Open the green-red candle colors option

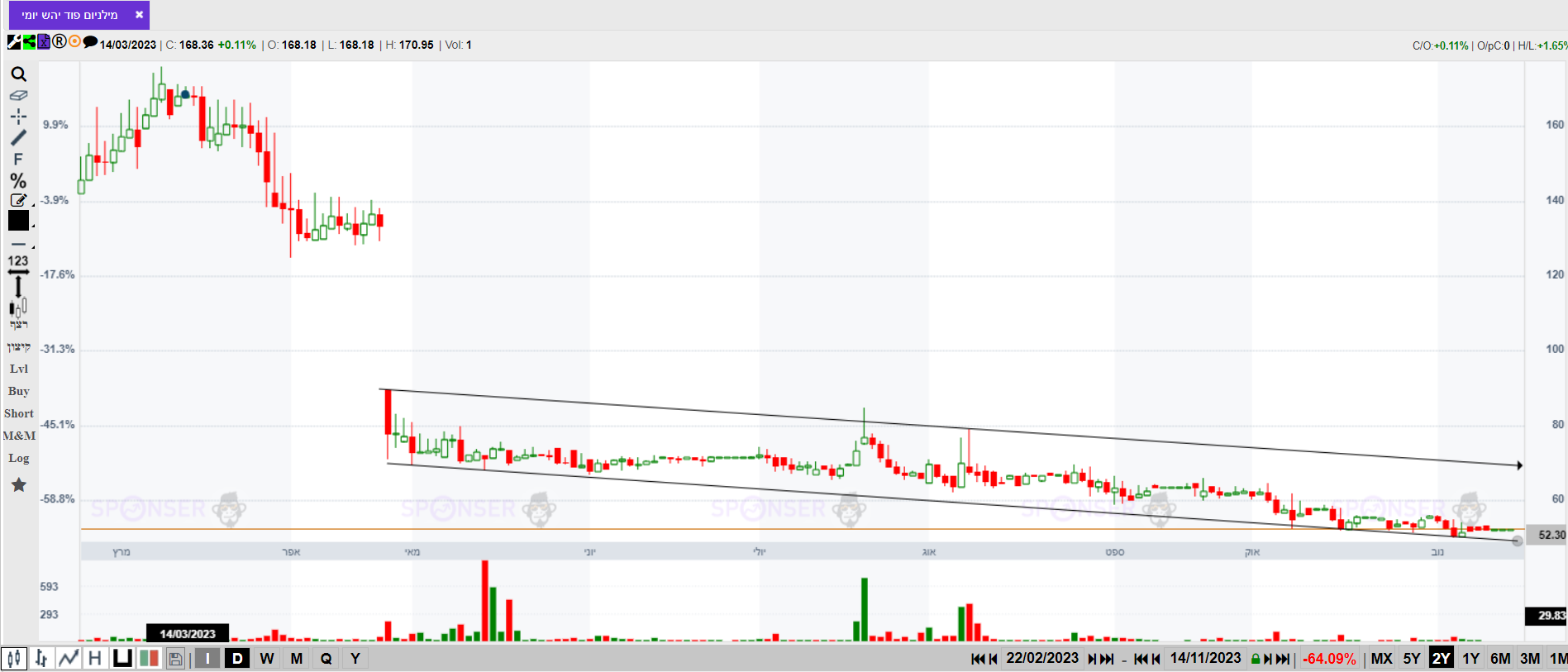coord(149,658)
